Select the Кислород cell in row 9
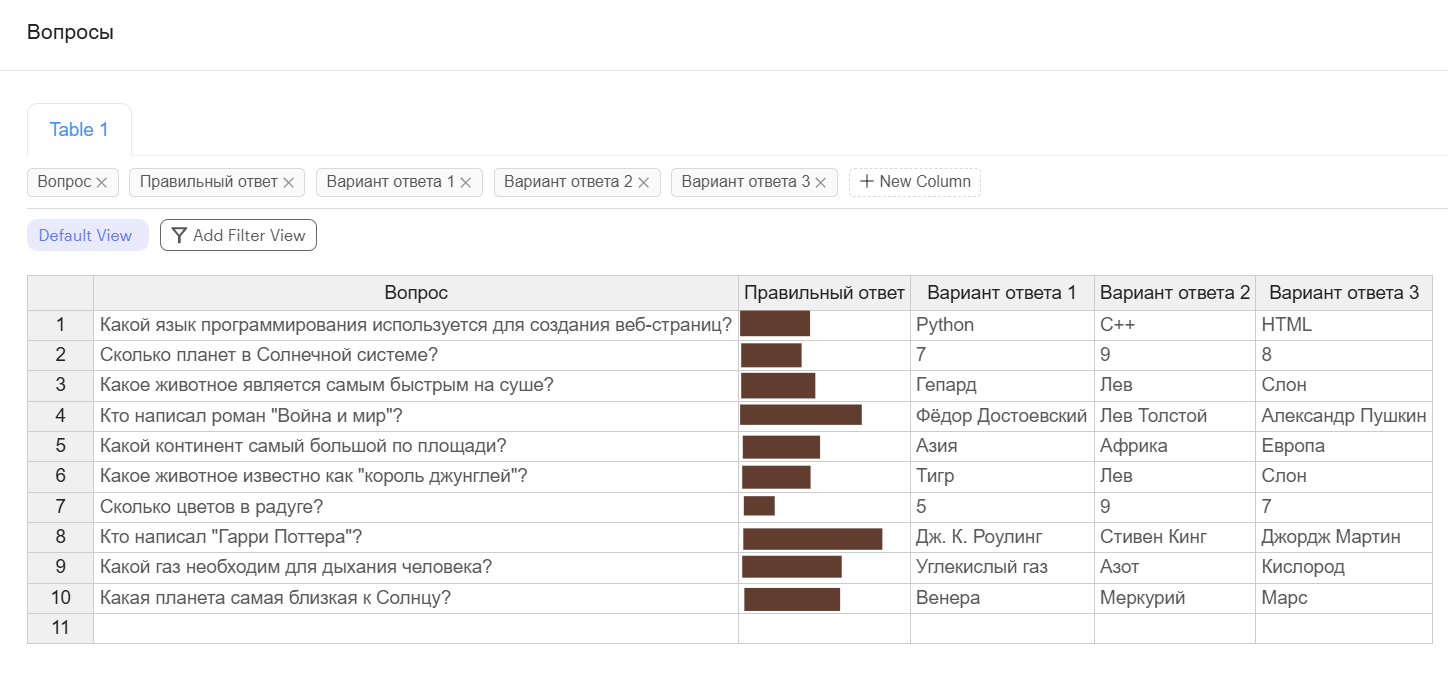 (x=1343, y=568)
